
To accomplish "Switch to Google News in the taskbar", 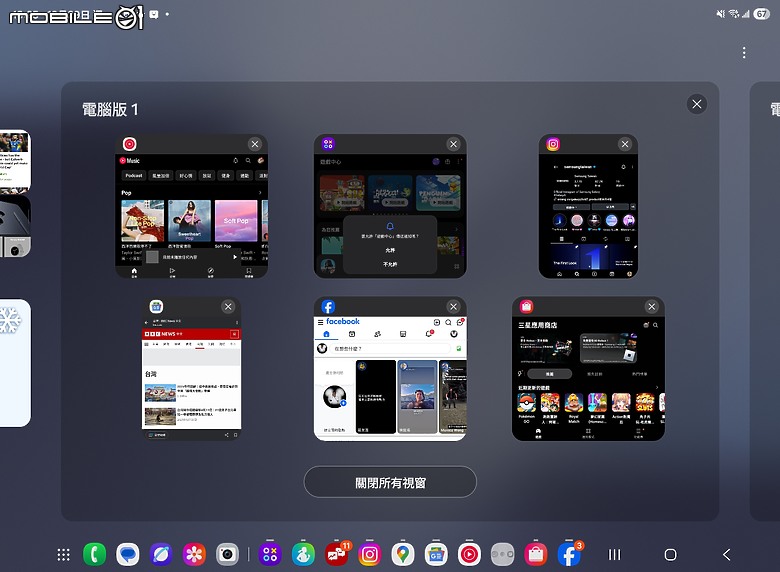I will click(x=436, y=555).
